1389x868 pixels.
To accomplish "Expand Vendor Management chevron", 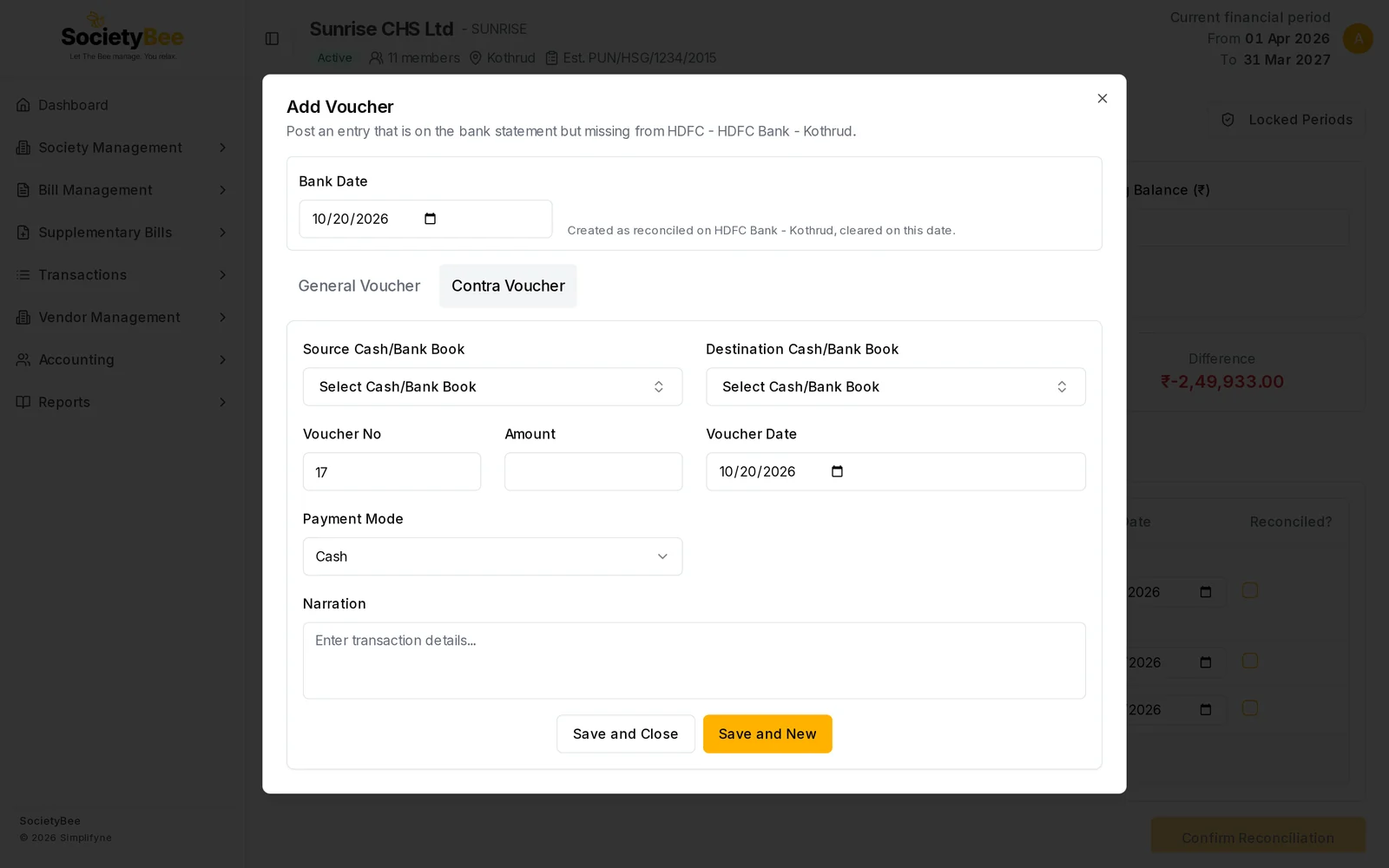I will [223, 318].
